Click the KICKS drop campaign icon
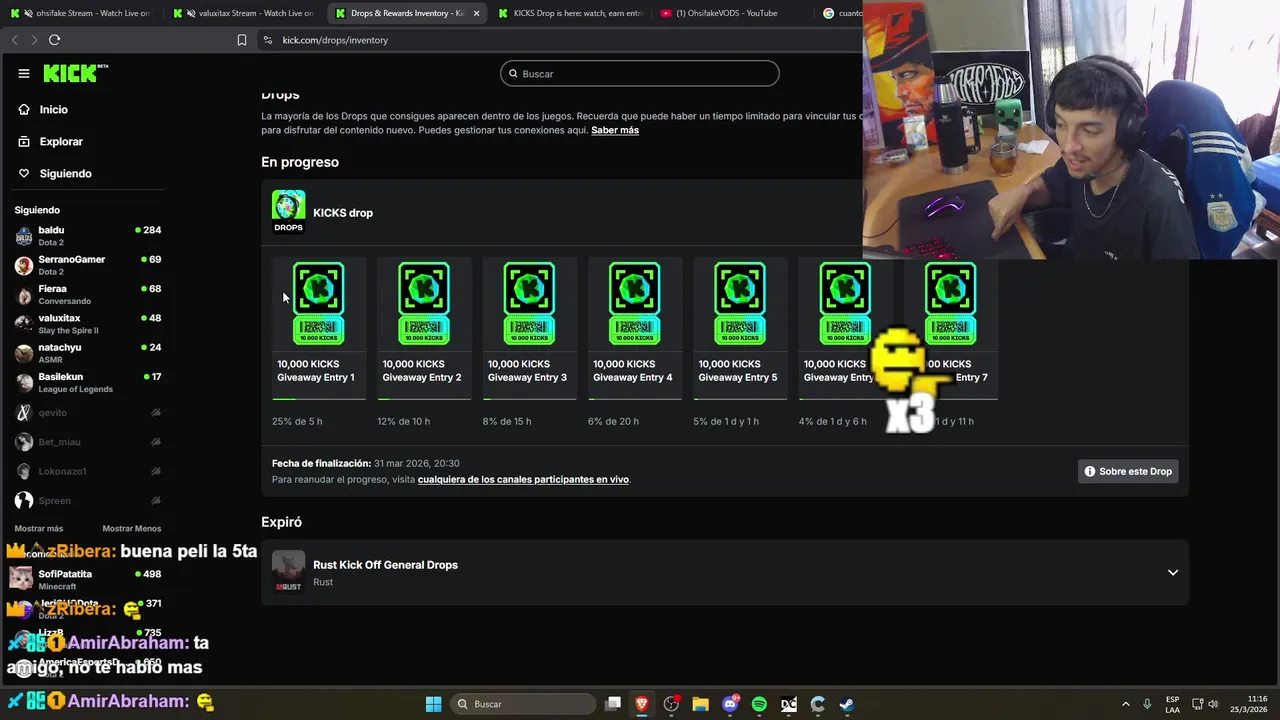Viewport: 1280px width, 720px height. [288, 212]
